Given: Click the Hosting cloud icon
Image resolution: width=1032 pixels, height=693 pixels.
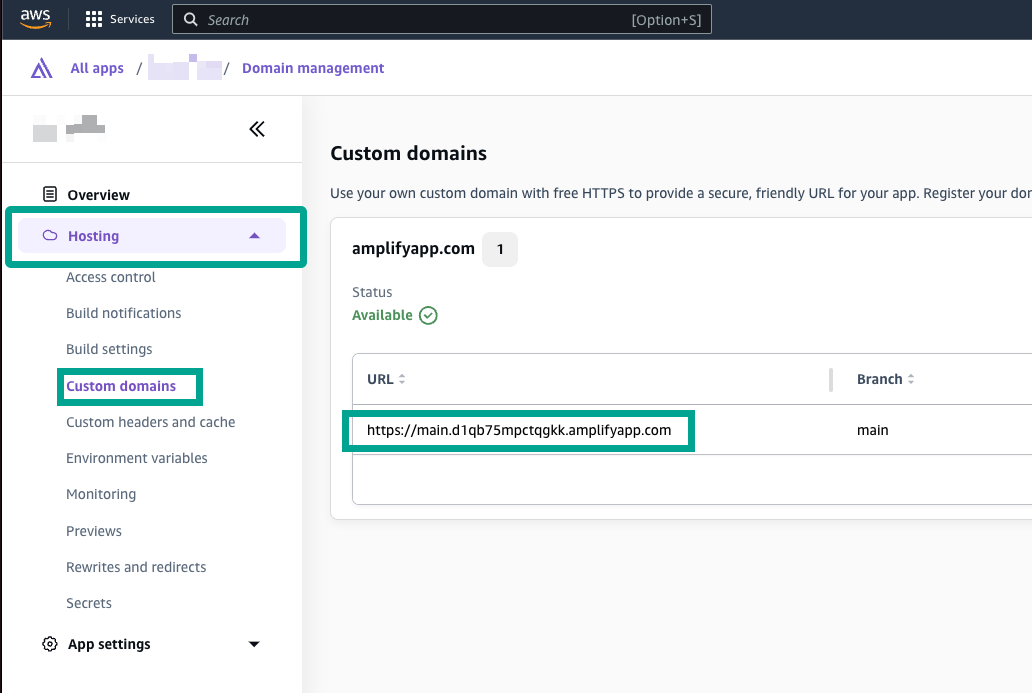Looking at the screenshot, I should pyautogui.click(x=49, y=236).
